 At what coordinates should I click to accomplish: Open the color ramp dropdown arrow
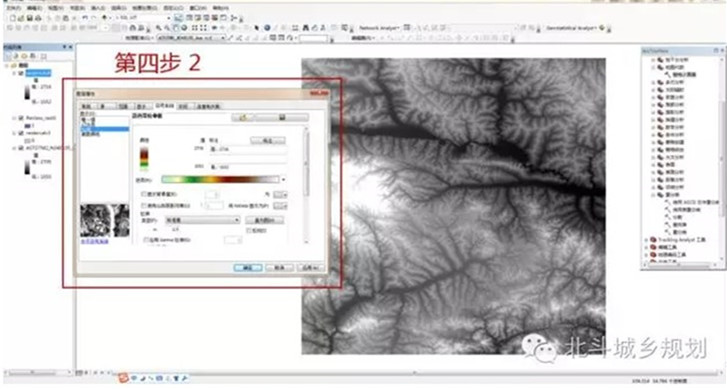[x=283, y=179]
